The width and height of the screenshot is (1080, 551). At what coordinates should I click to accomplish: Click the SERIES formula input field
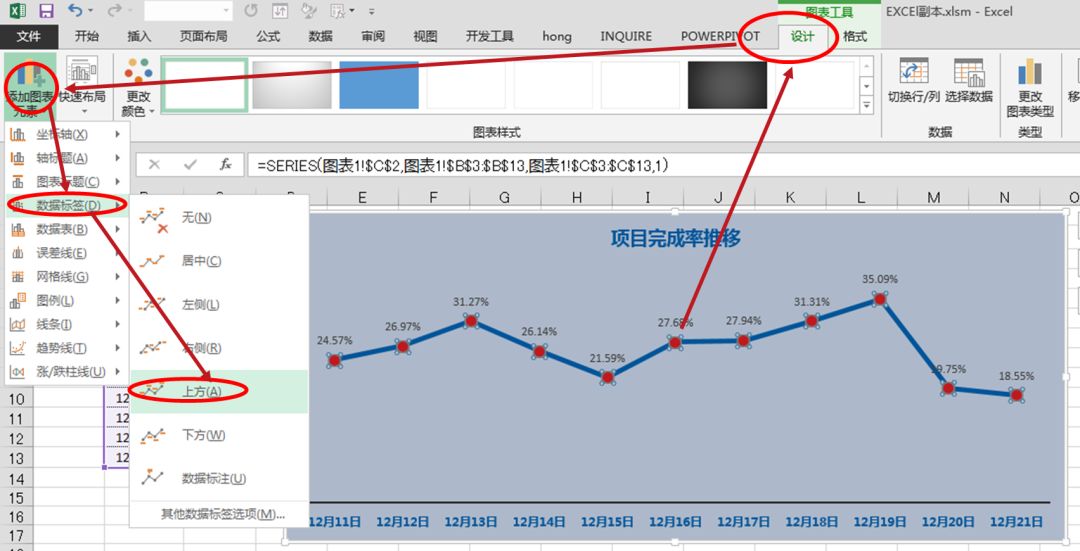tap(661, 165)
